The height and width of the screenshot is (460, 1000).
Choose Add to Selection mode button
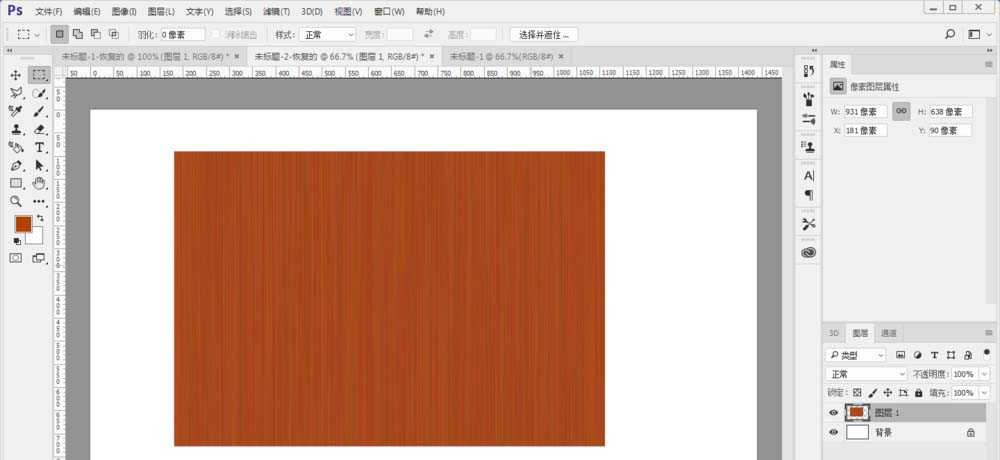pos(78,34)
